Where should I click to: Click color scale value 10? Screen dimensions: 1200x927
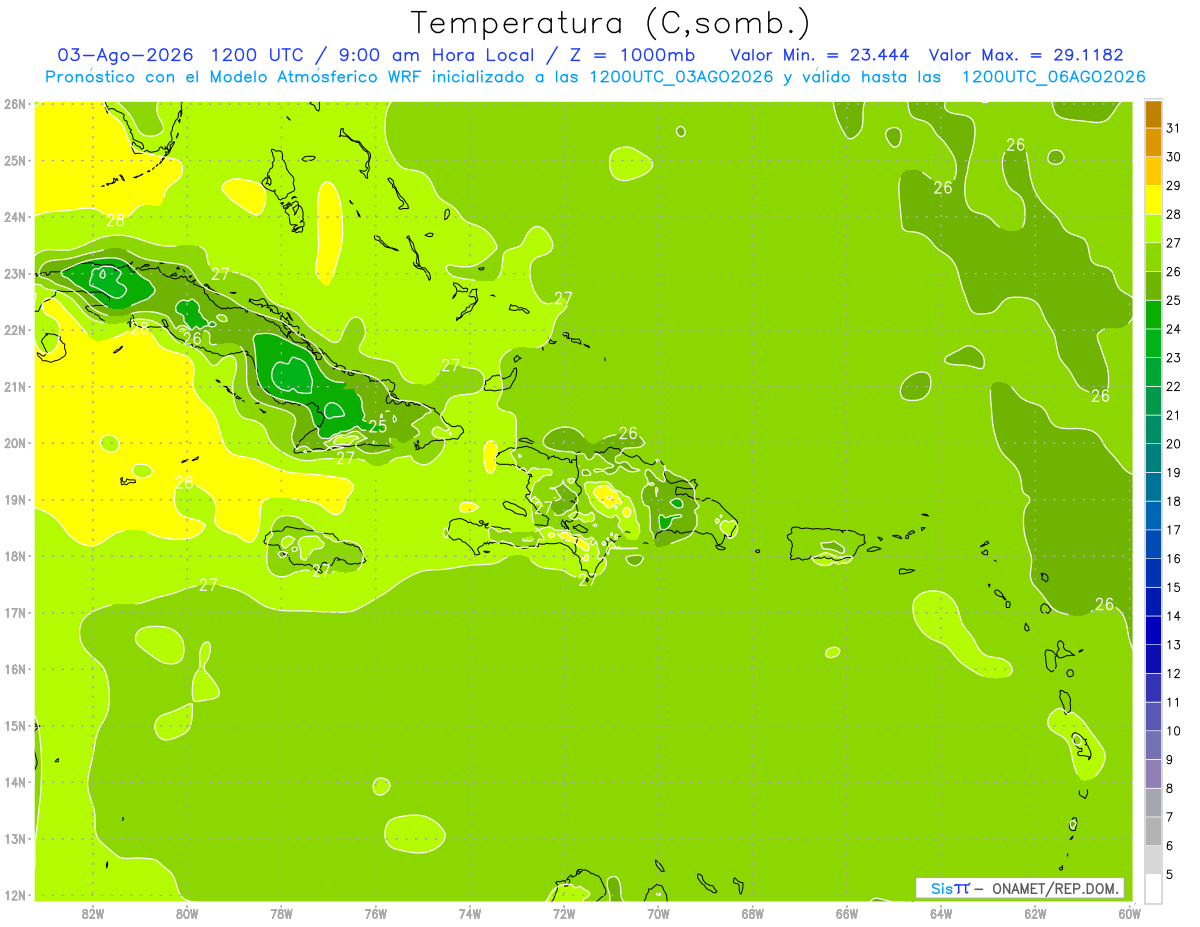pos(1173,731)
